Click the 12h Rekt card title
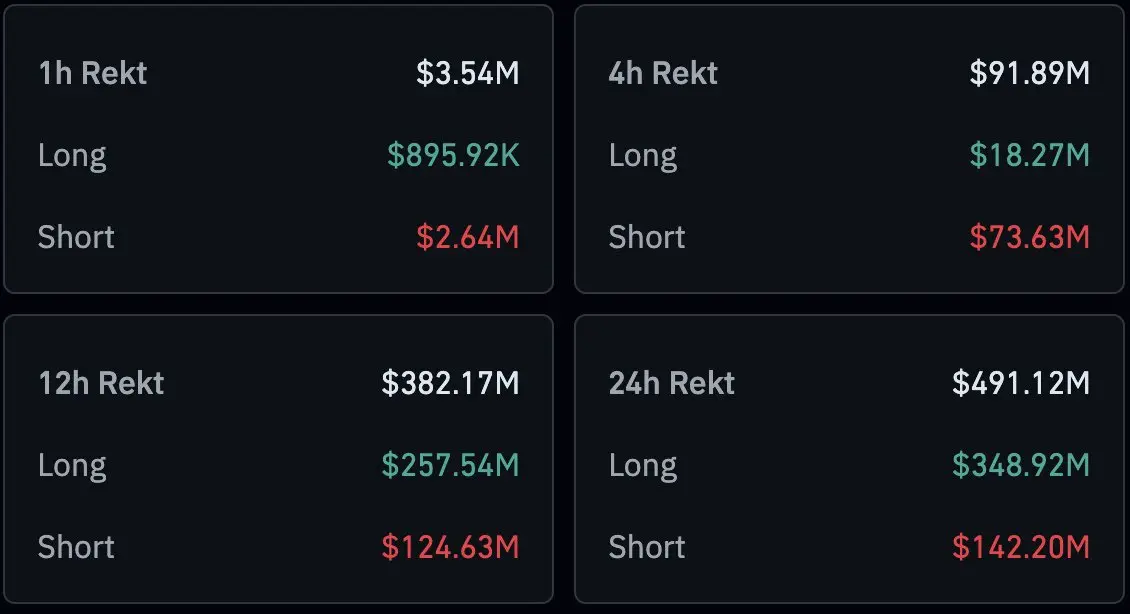The image size is (1130, 614). tap(101, 383)
